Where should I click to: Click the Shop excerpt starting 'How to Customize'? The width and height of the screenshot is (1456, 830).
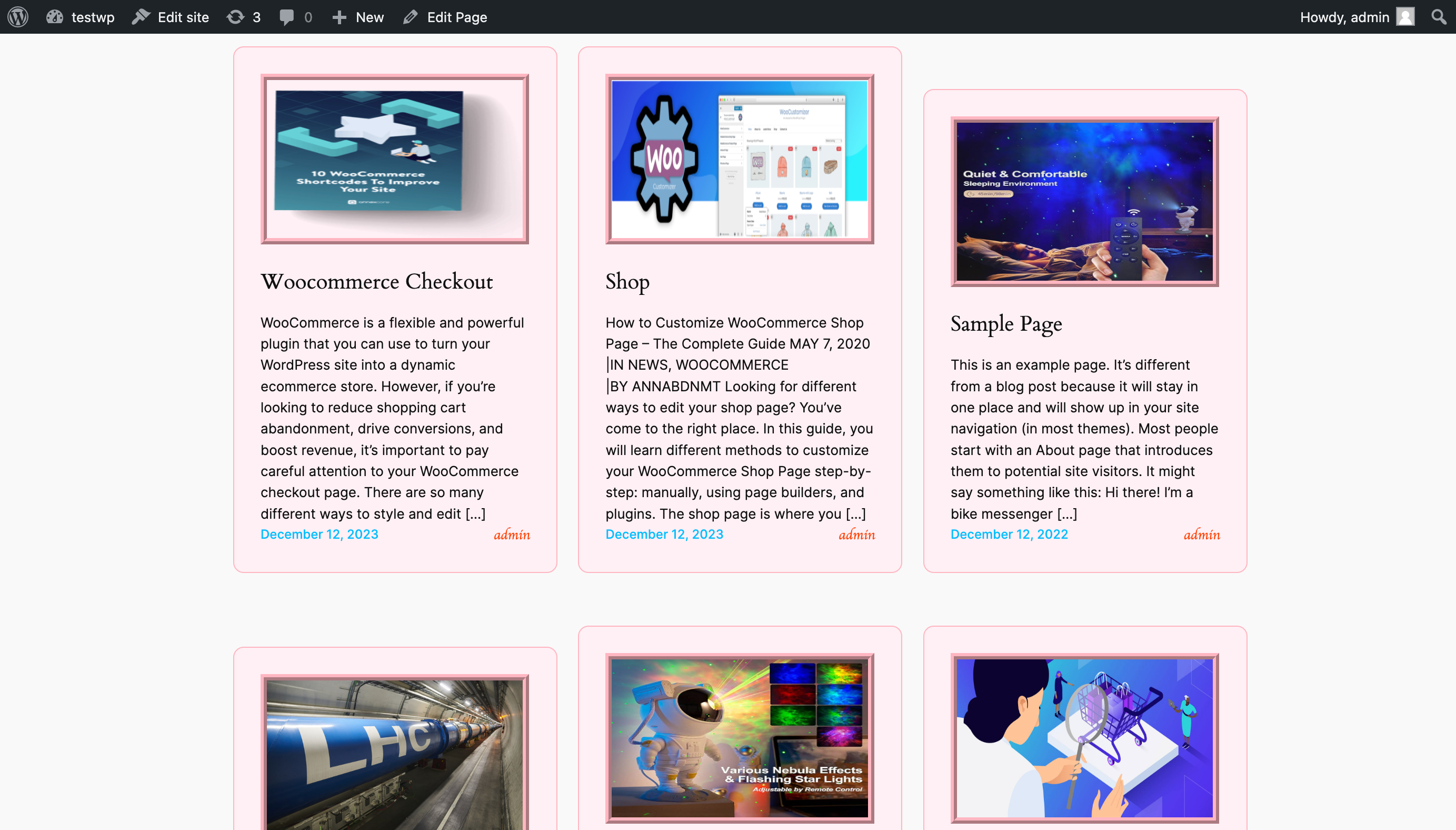click(x=740, y=418)
